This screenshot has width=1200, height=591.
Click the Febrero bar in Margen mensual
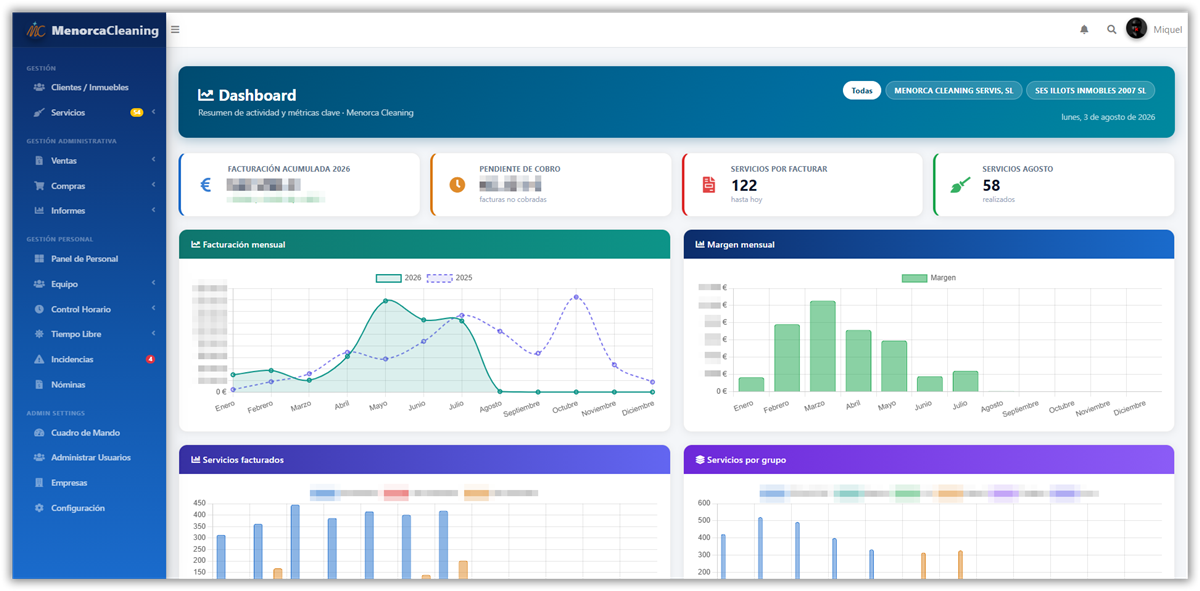click(x=787, y=358)
